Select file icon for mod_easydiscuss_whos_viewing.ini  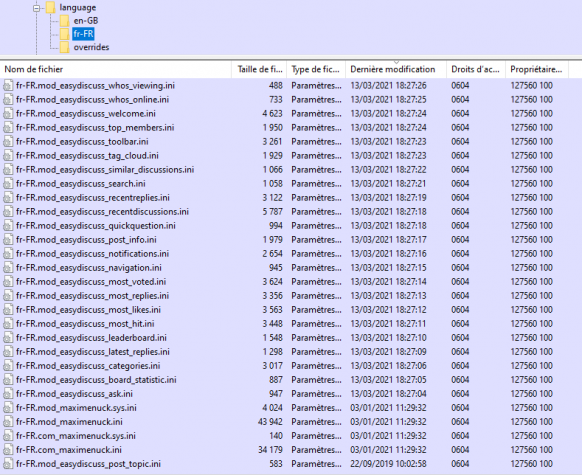pos(8,86)
